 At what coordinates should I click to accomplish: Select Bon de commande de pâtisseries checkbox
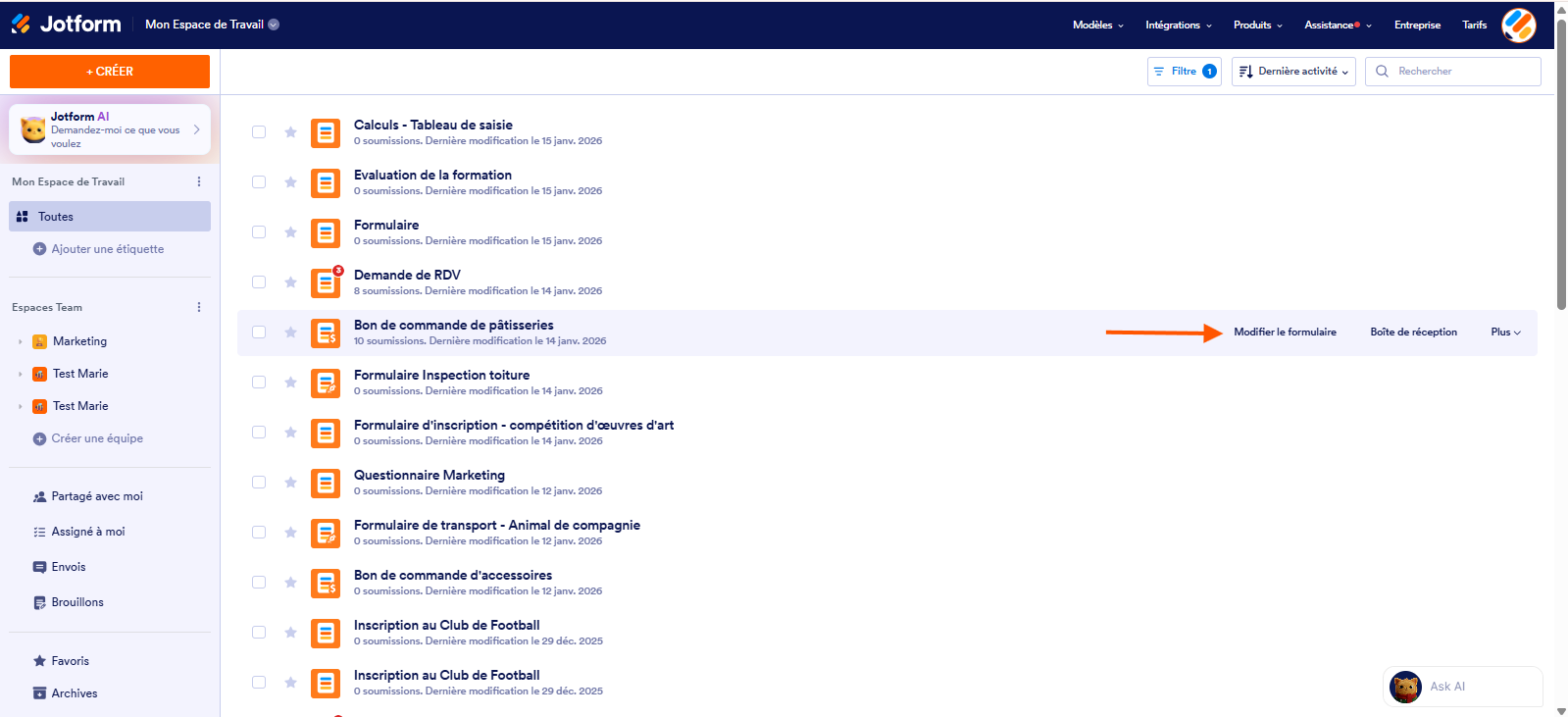259,333
